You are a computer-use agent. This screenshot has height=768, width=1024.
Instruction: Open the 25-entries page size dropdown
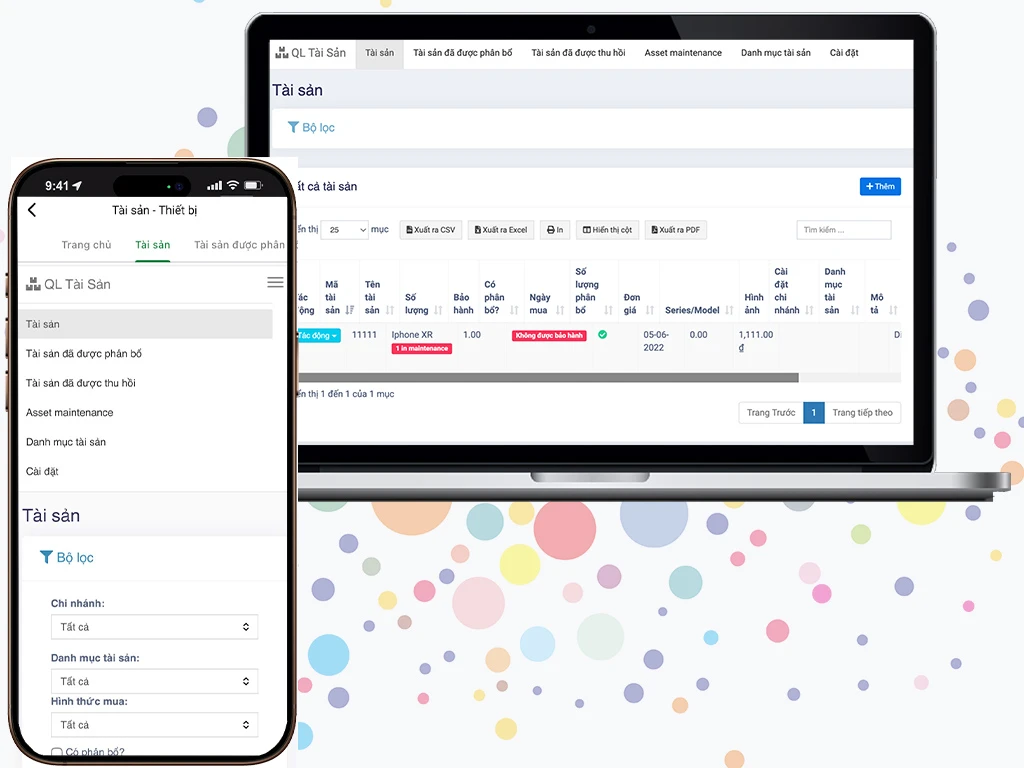tap(345, 230)
